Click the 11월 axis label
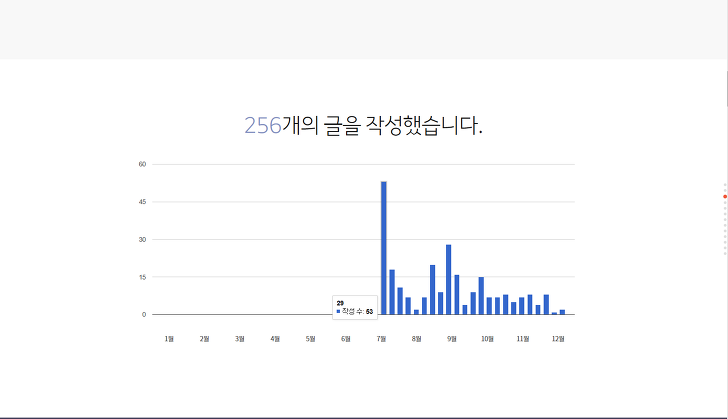The width and height of the screenshot is (728, 419). pos(523,339)
